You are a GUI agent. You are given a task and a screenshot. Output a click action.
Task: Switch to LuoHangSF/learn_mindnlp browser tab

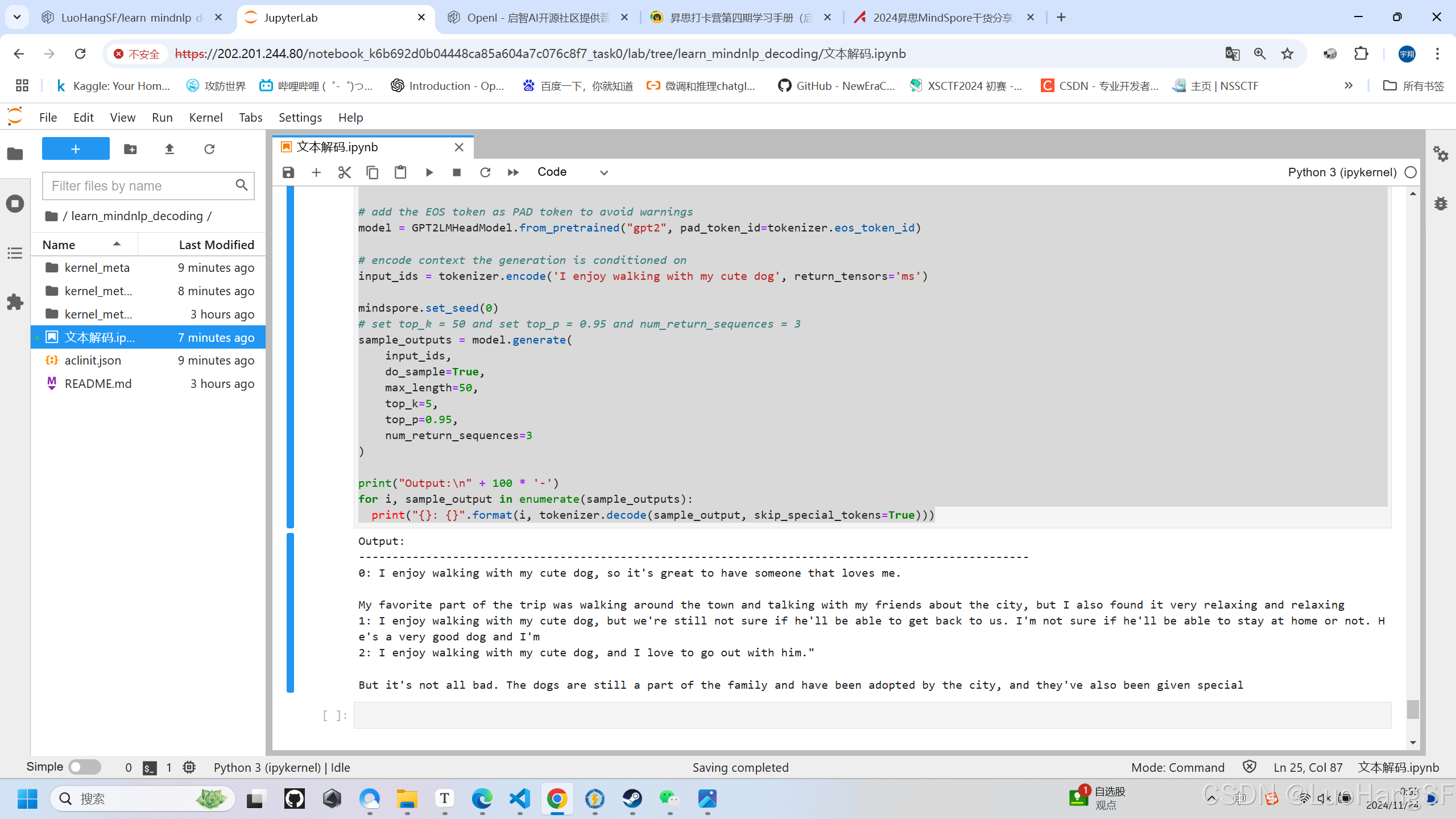[133, 18]
